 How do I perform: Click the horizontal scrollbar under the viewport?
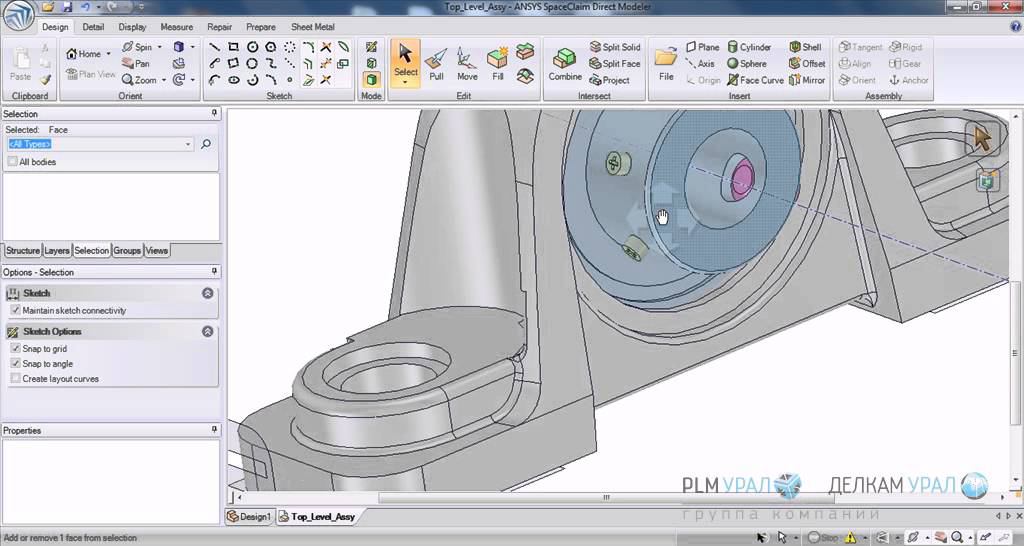pyautogui.click(x=606, y=498)
